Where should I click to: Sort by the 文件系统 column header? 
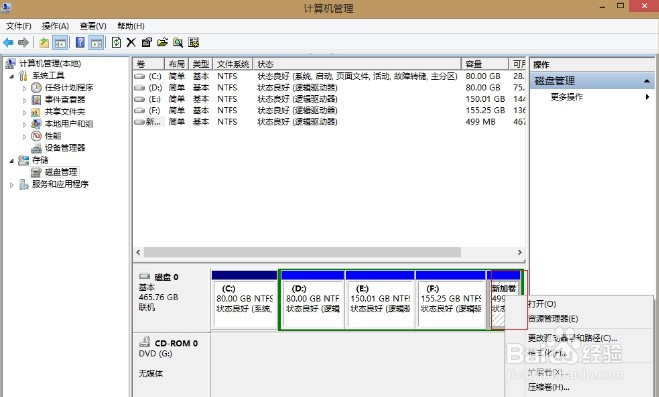coord(233,64)
